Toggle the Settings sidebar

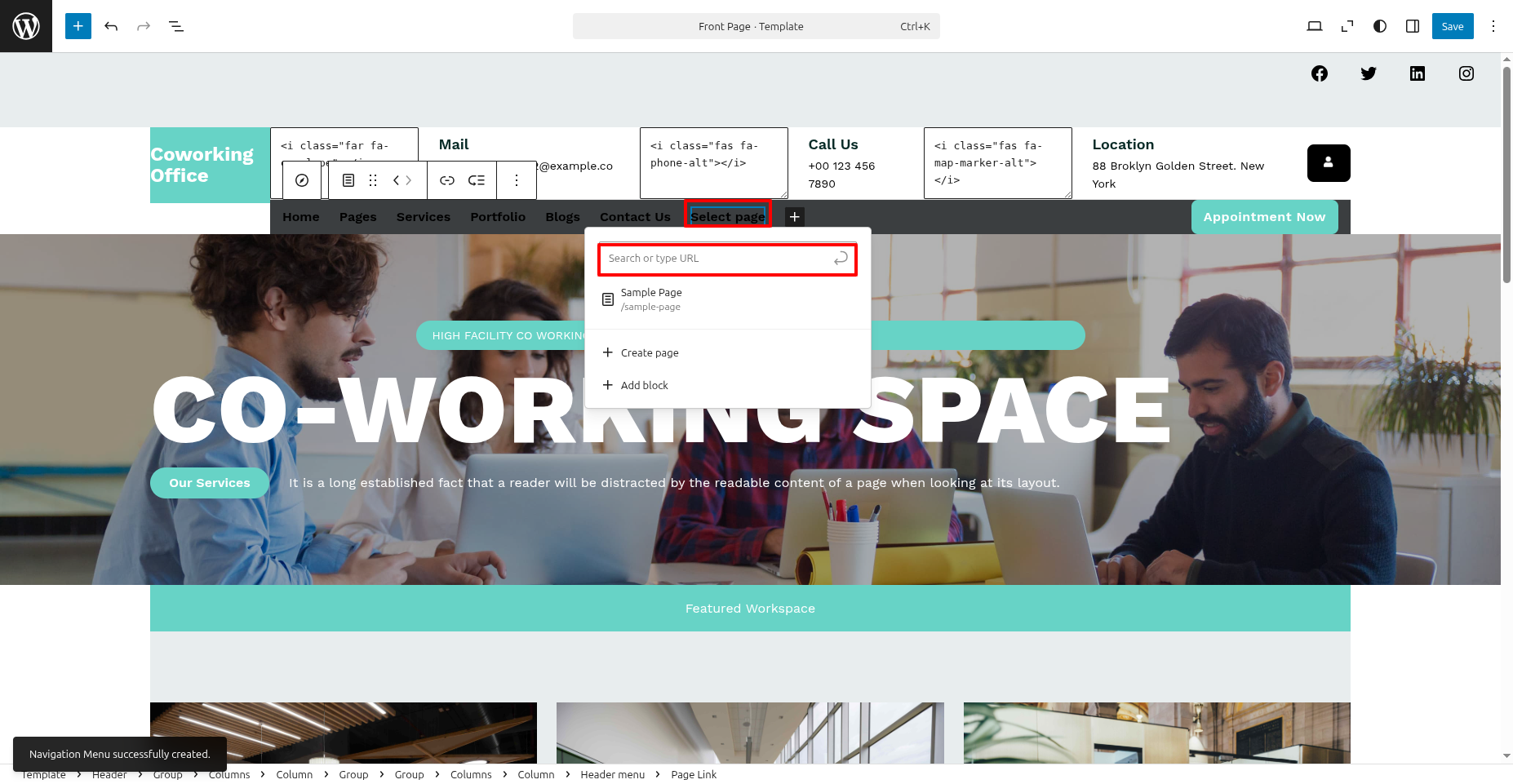[1412, 26]
